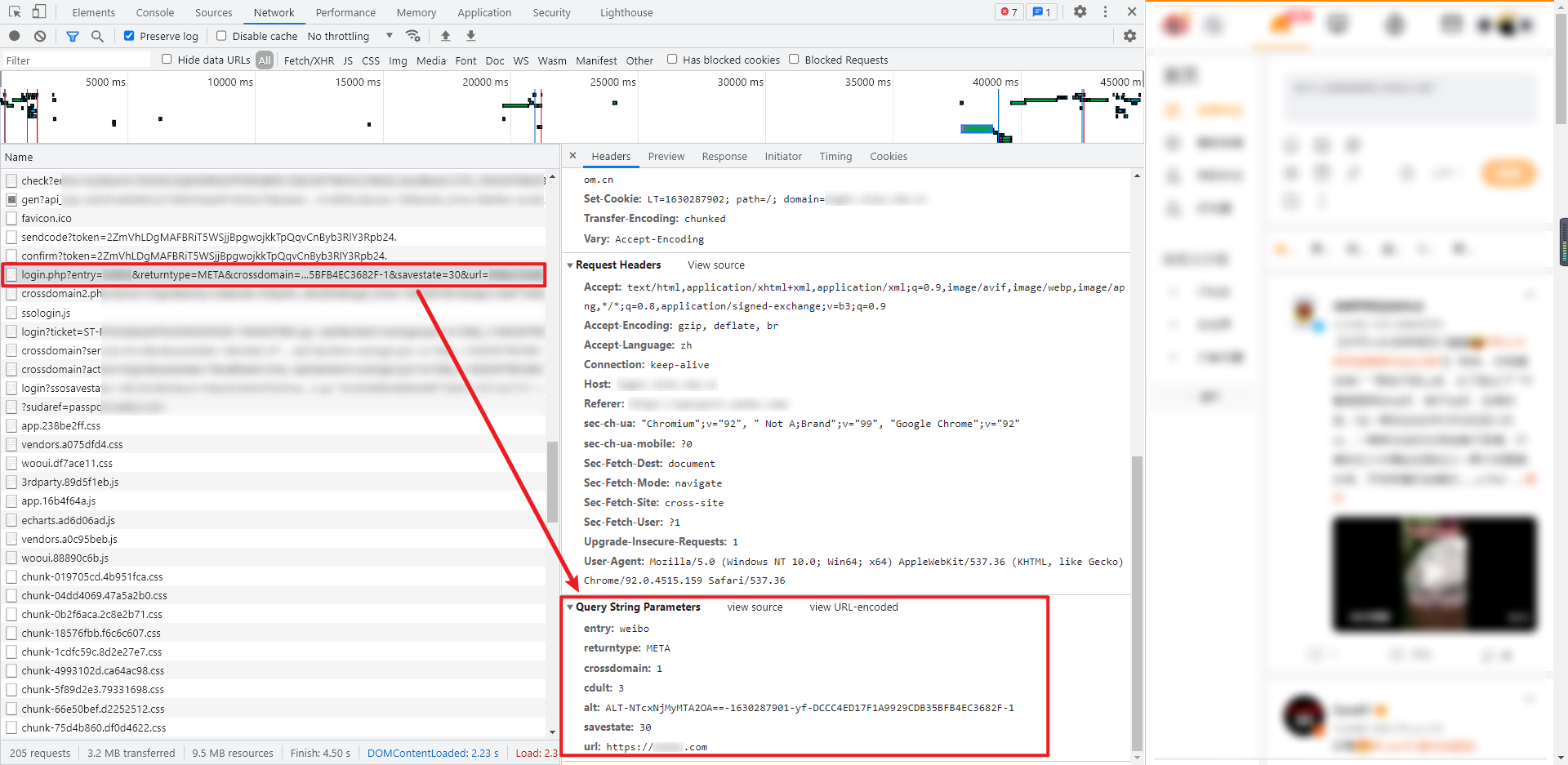Select the ssologin.js request
1568x765 pixels.
pos(274,313)
